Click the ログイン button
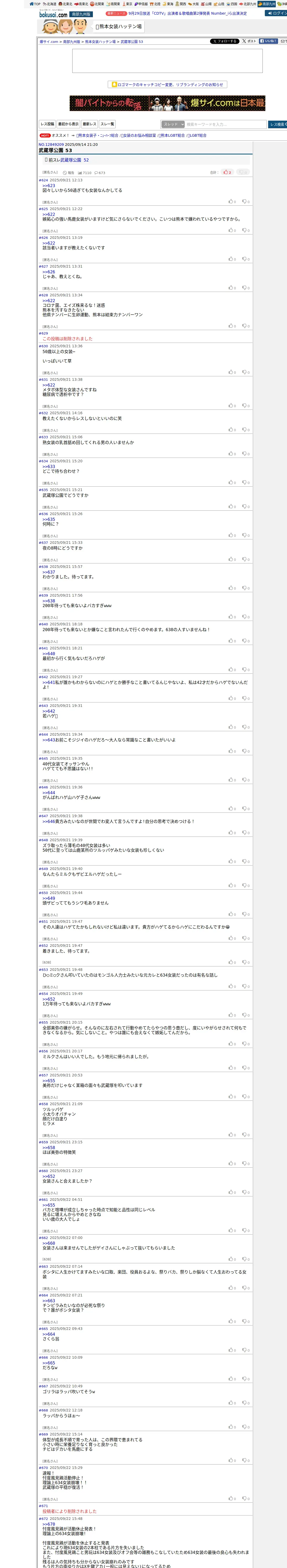287x1568 pixels. coord(276,13)
